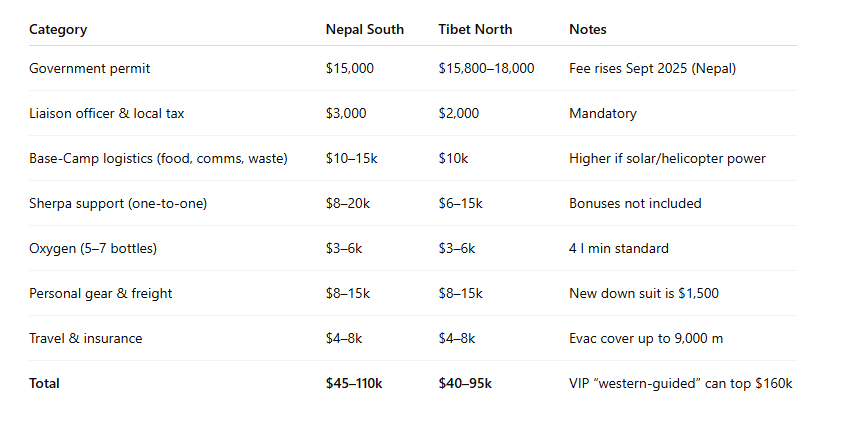
Task: Click the Notes column header
Action: coord(587,30)
